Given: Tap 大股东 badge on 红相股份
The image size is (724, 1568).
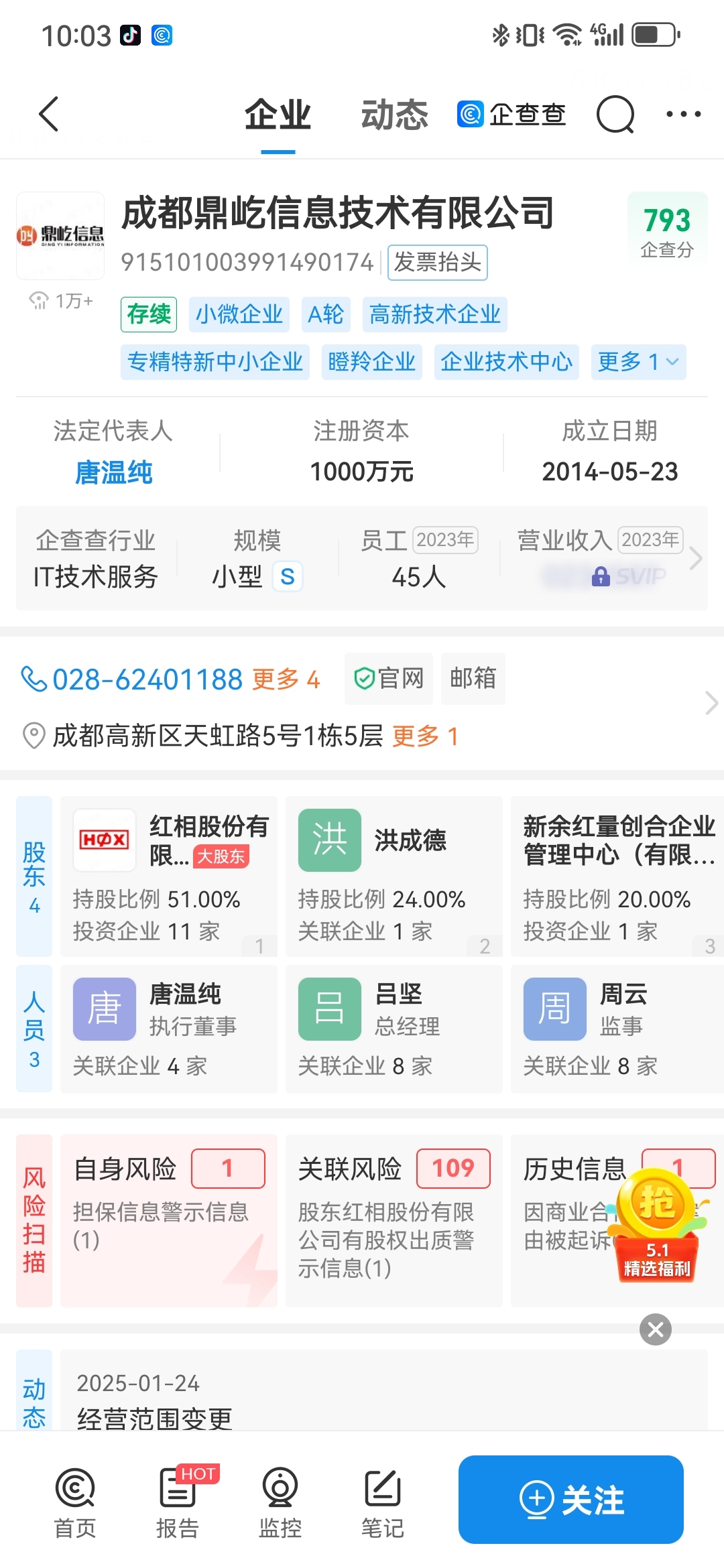Looking at the screenshot, I should [x=221, y=856].
